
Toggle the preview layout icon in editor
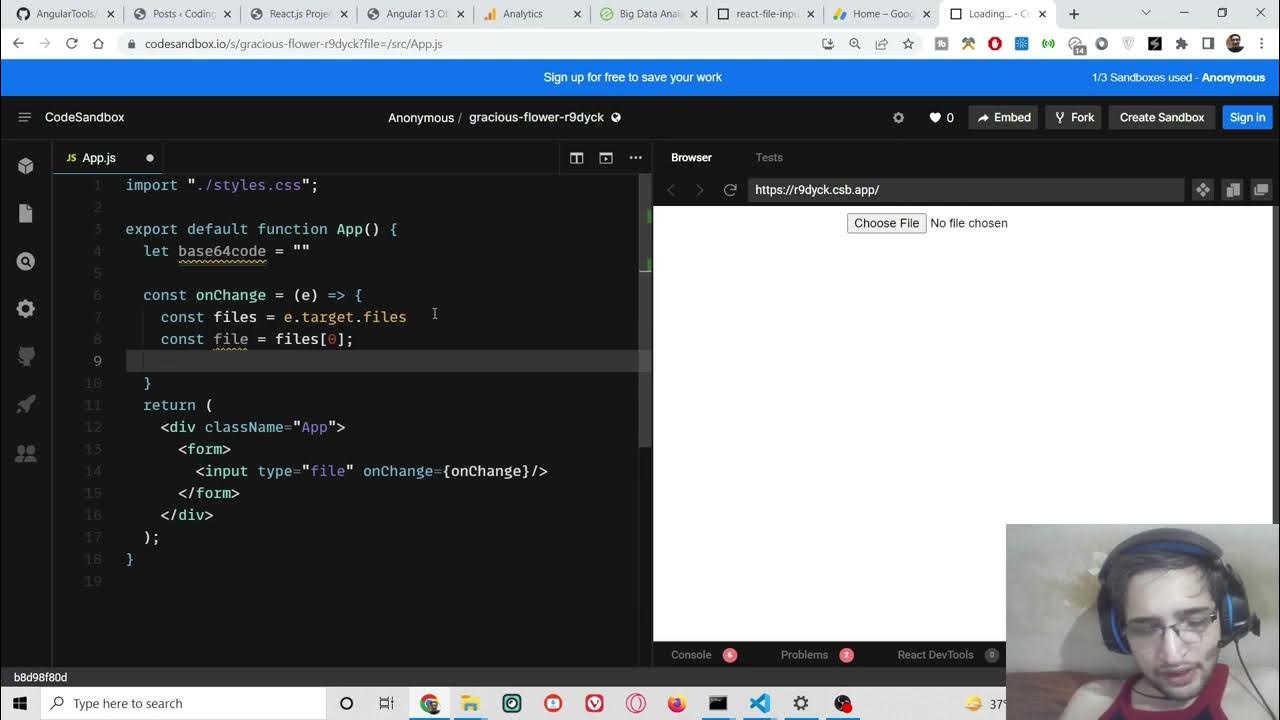tap(606, 158)
